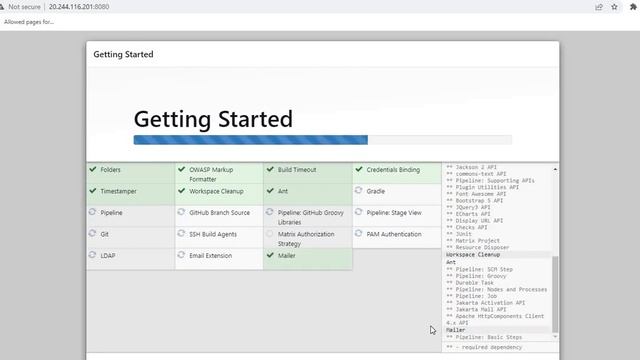The height and width of the screenshot is (360, 640).
Task: Click the spinner icon beside LDAP
Action: tap(93, 255)
